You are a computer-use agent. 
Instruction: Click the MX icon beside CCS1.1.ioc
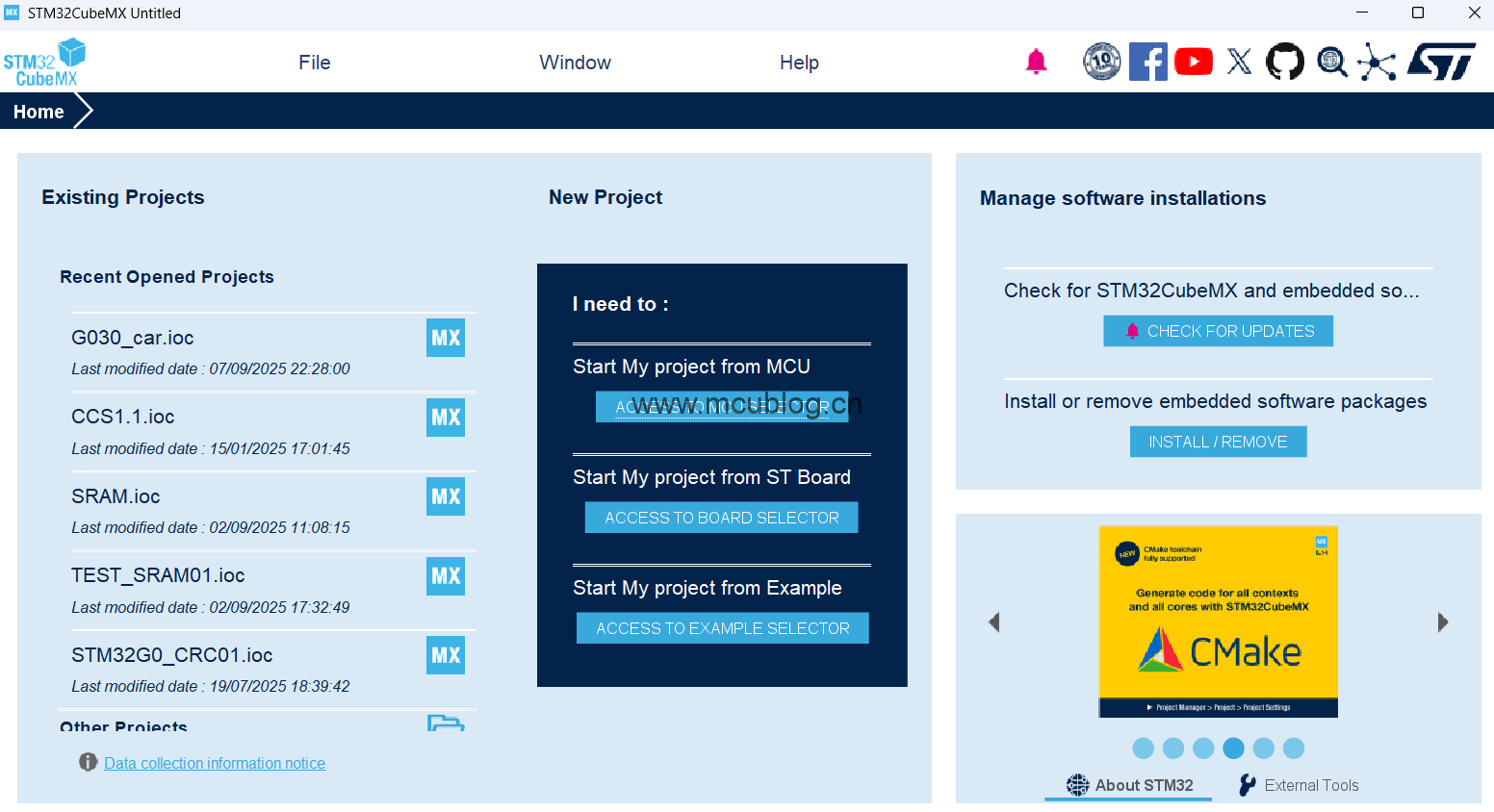(x=446, y=418)
